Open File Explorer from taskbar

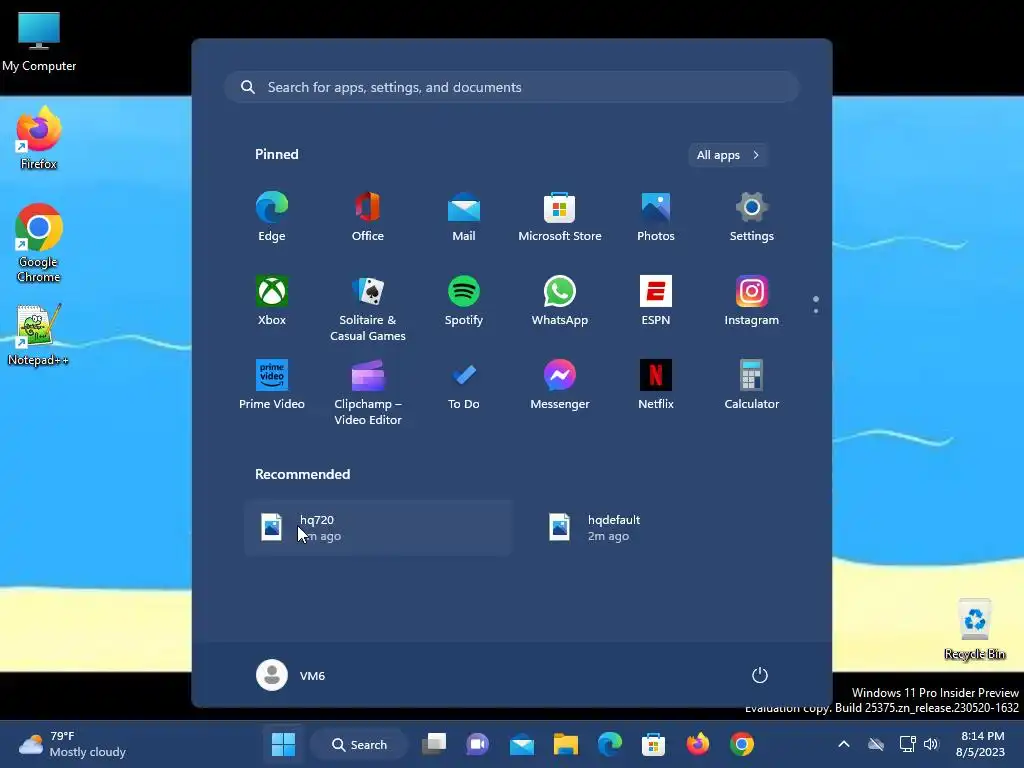click(566, 744)
